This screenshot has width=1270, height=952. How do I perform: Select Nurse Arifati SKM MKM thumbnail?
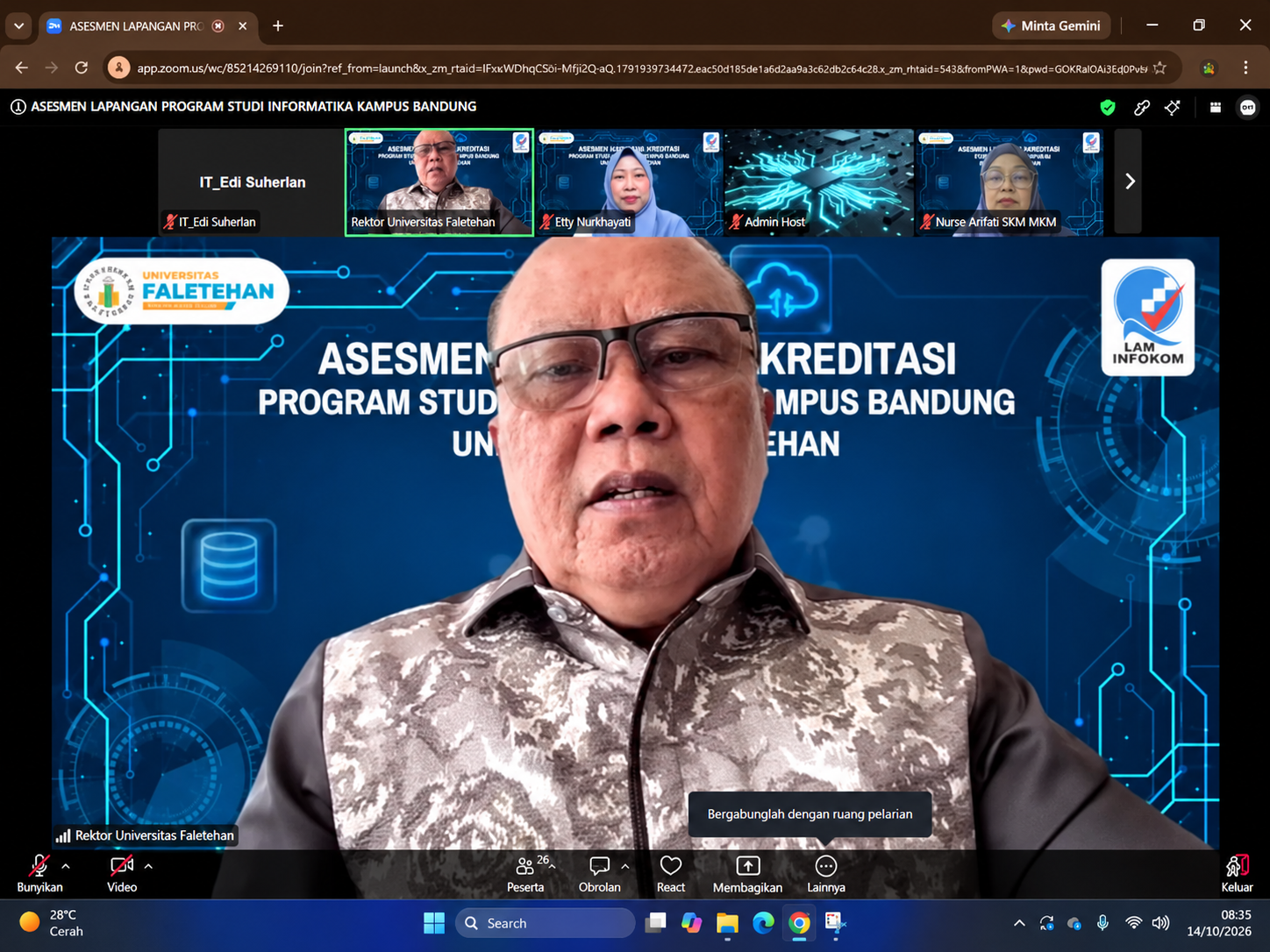click(x=1010, y=182)
